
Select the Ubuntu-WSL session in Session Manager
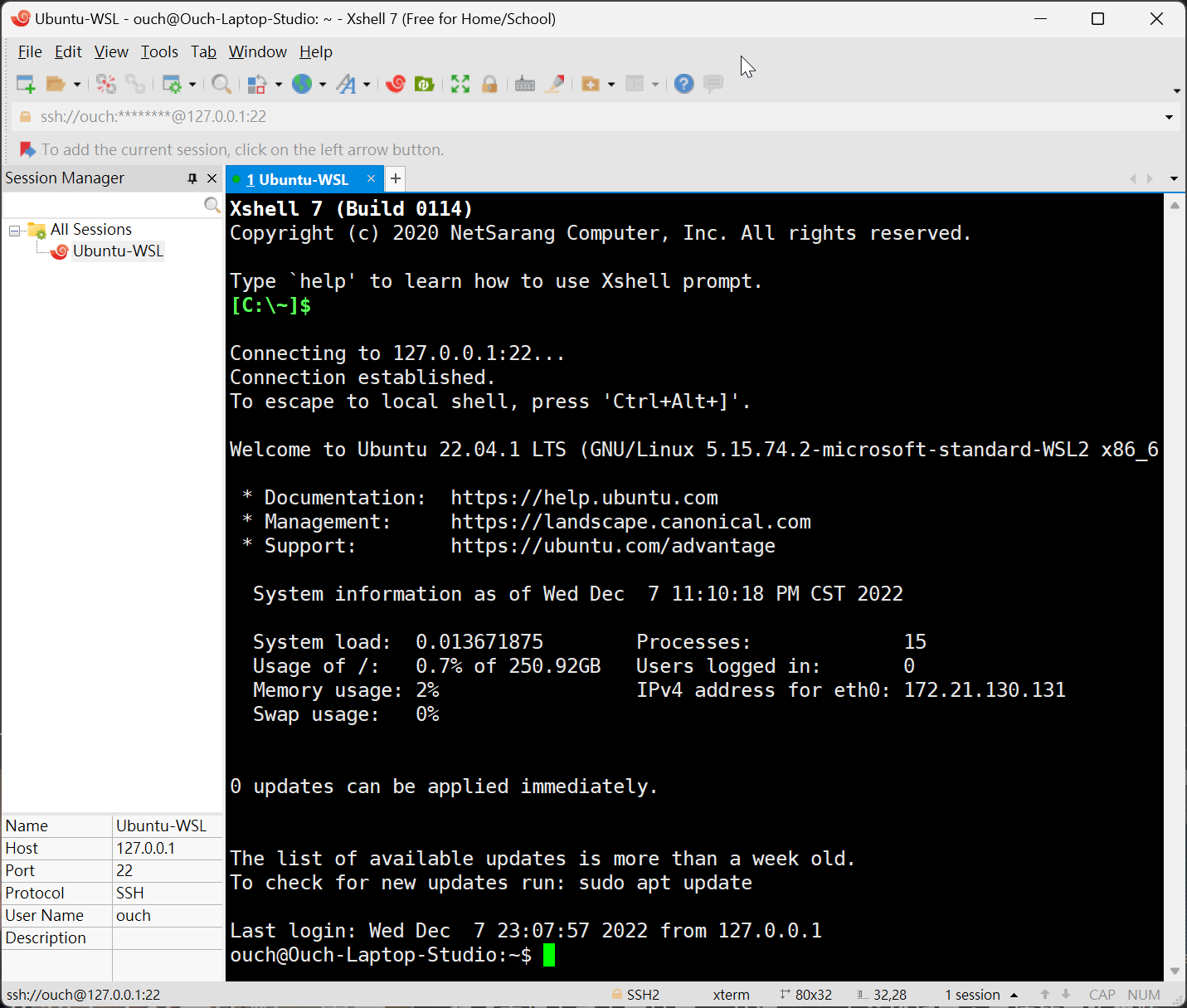tap(117, 251)
